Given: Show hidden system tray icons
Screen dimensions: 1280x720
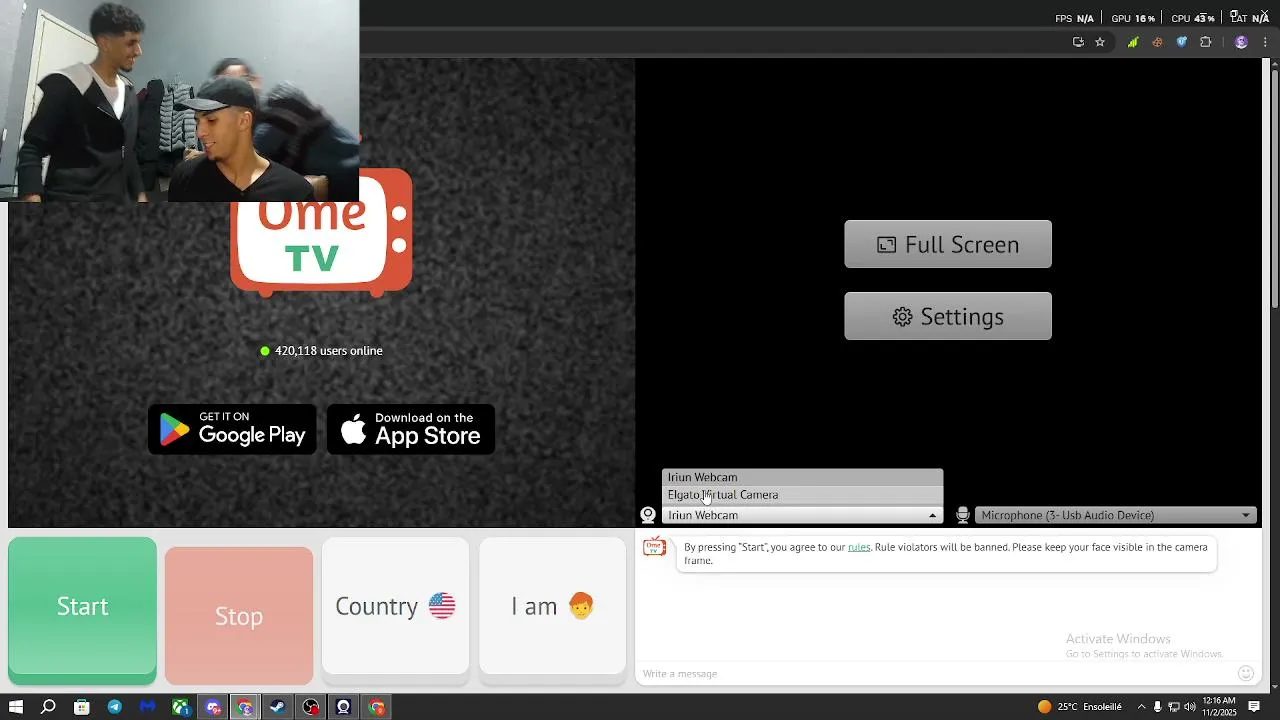Looking at the screenshot, I should click(x=1141, y=707).
